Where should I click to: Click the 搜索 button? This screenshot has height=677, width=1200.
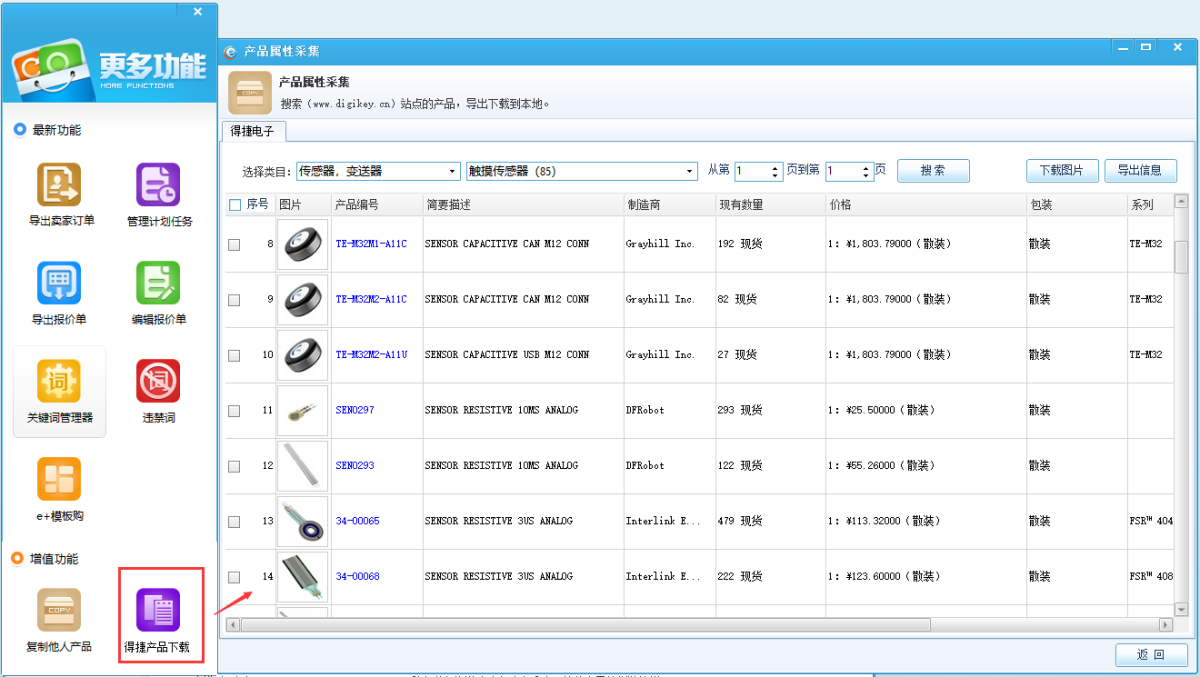[x=932, y=171]
